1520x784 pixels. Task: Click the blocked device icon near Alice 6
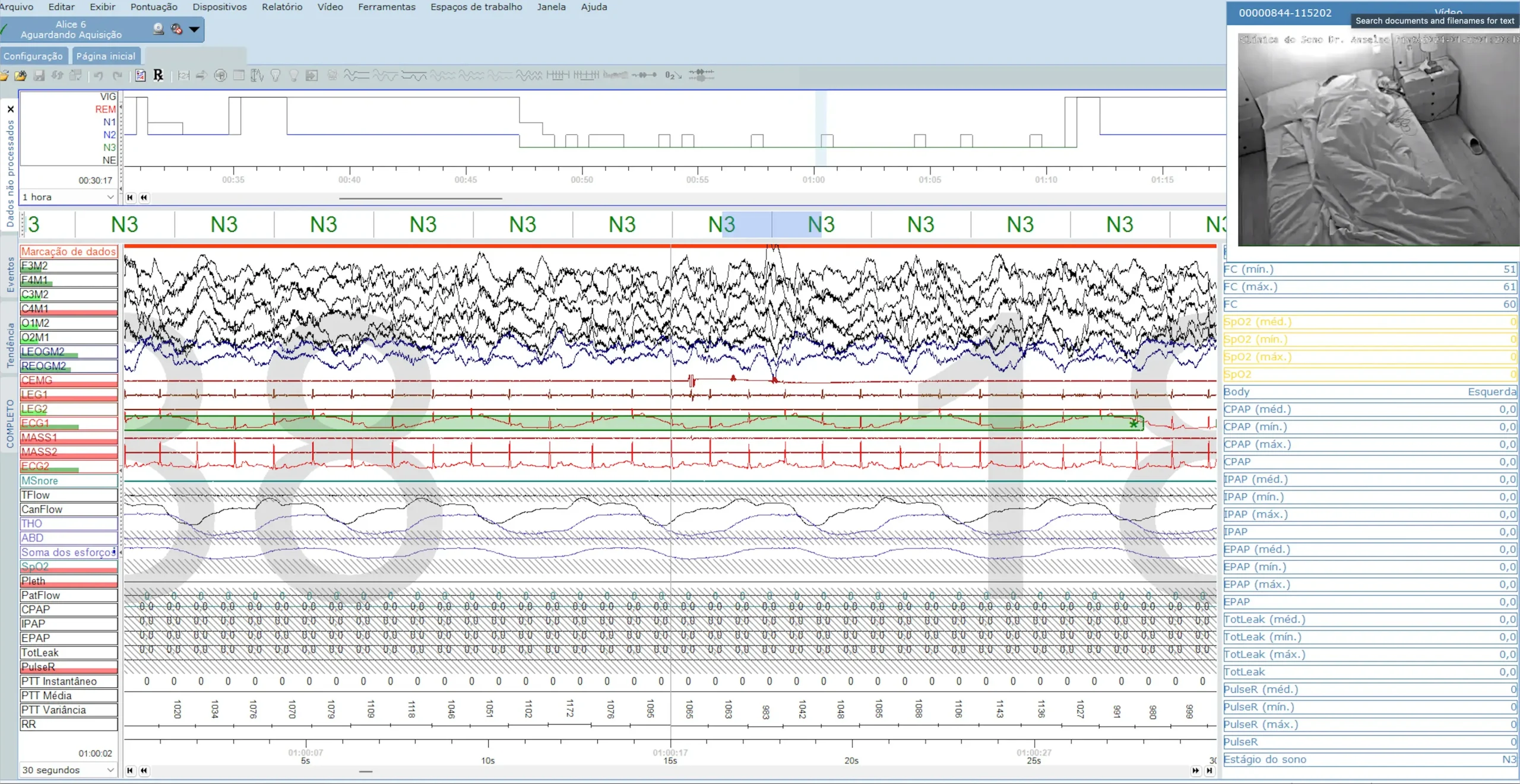click(176, 29)
